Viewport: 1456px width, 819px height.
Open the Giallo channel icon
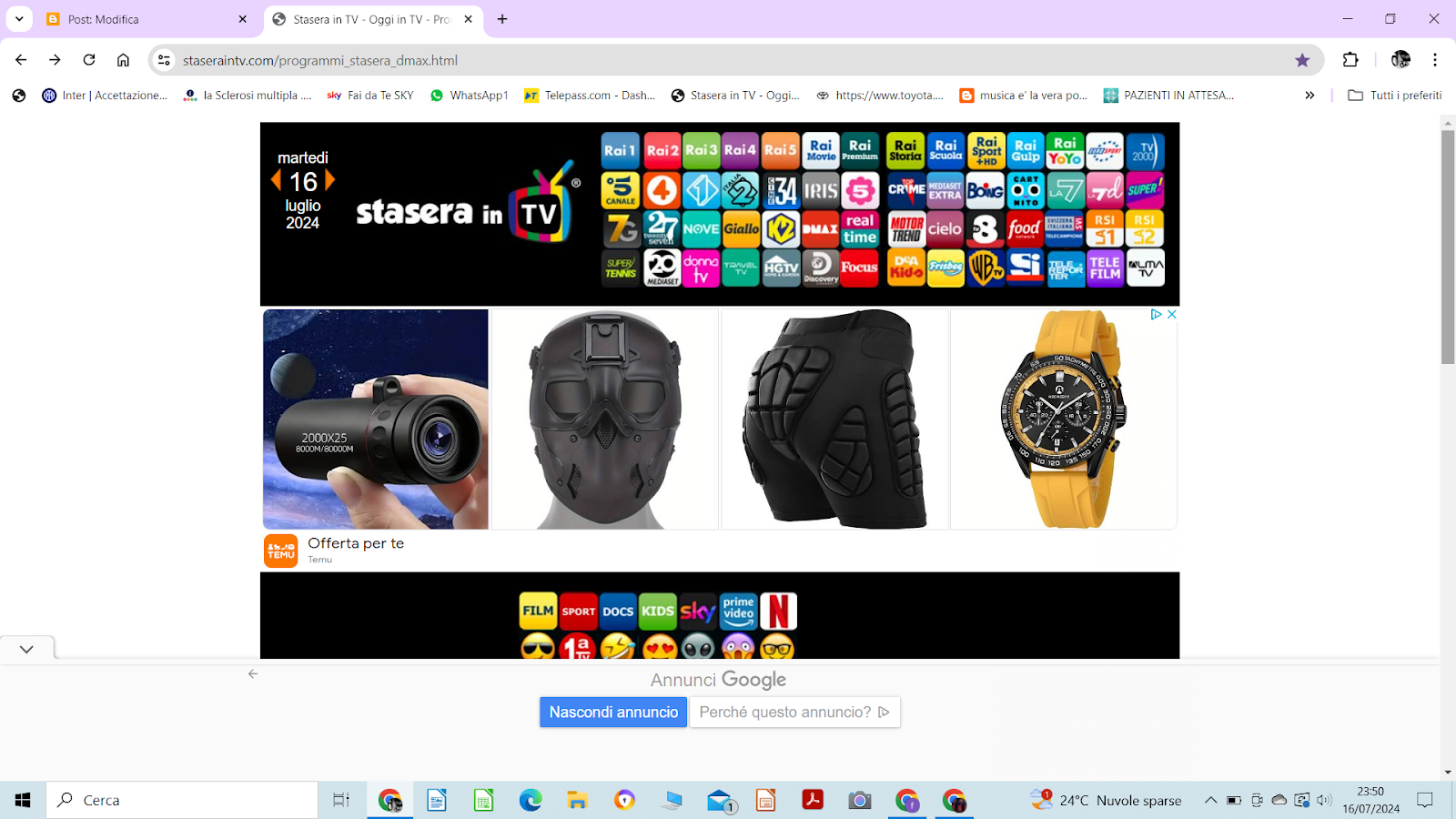click(741, 229)
